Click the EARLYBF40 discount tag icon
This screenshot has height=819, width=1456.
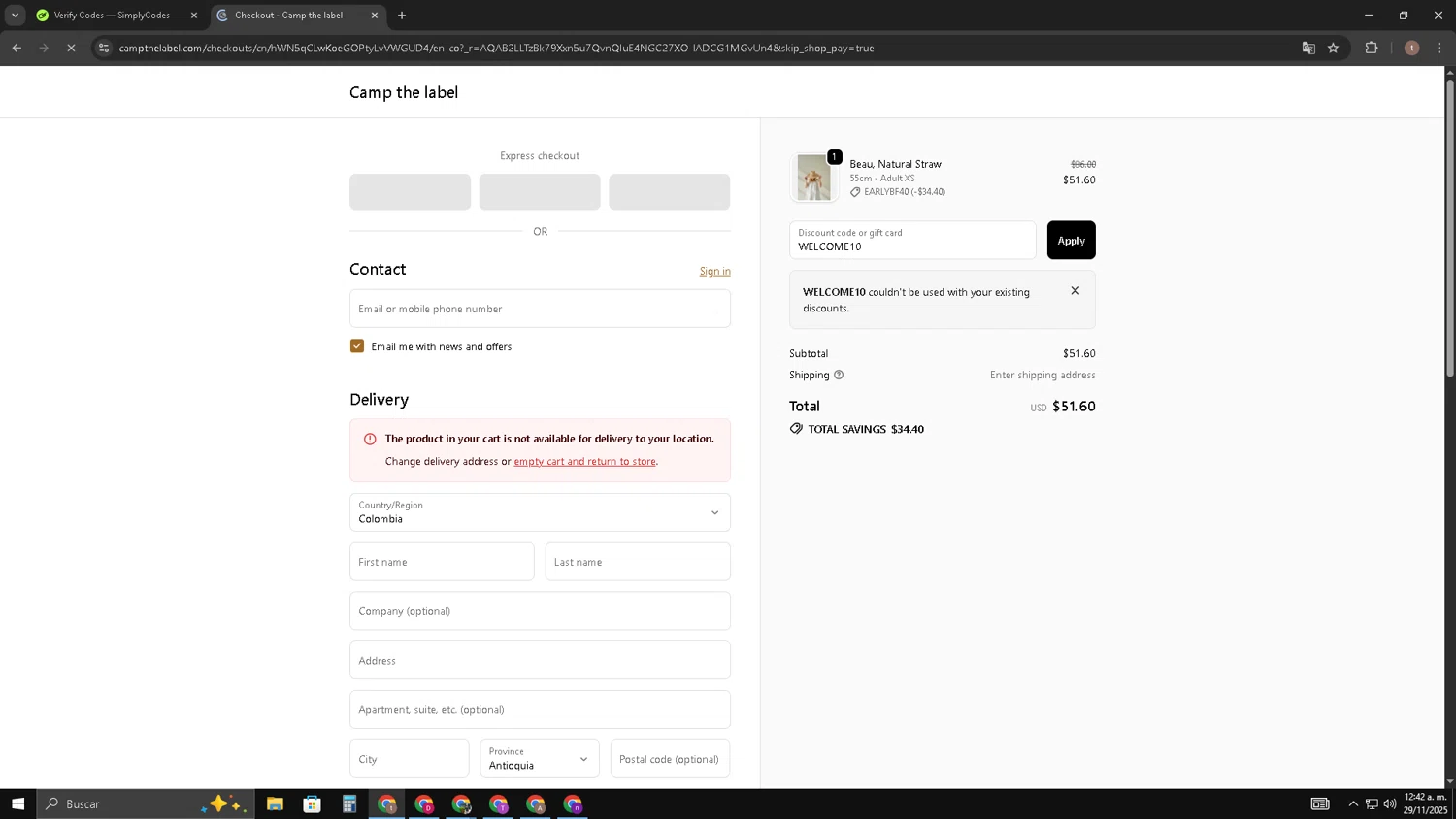coord(855,192)
